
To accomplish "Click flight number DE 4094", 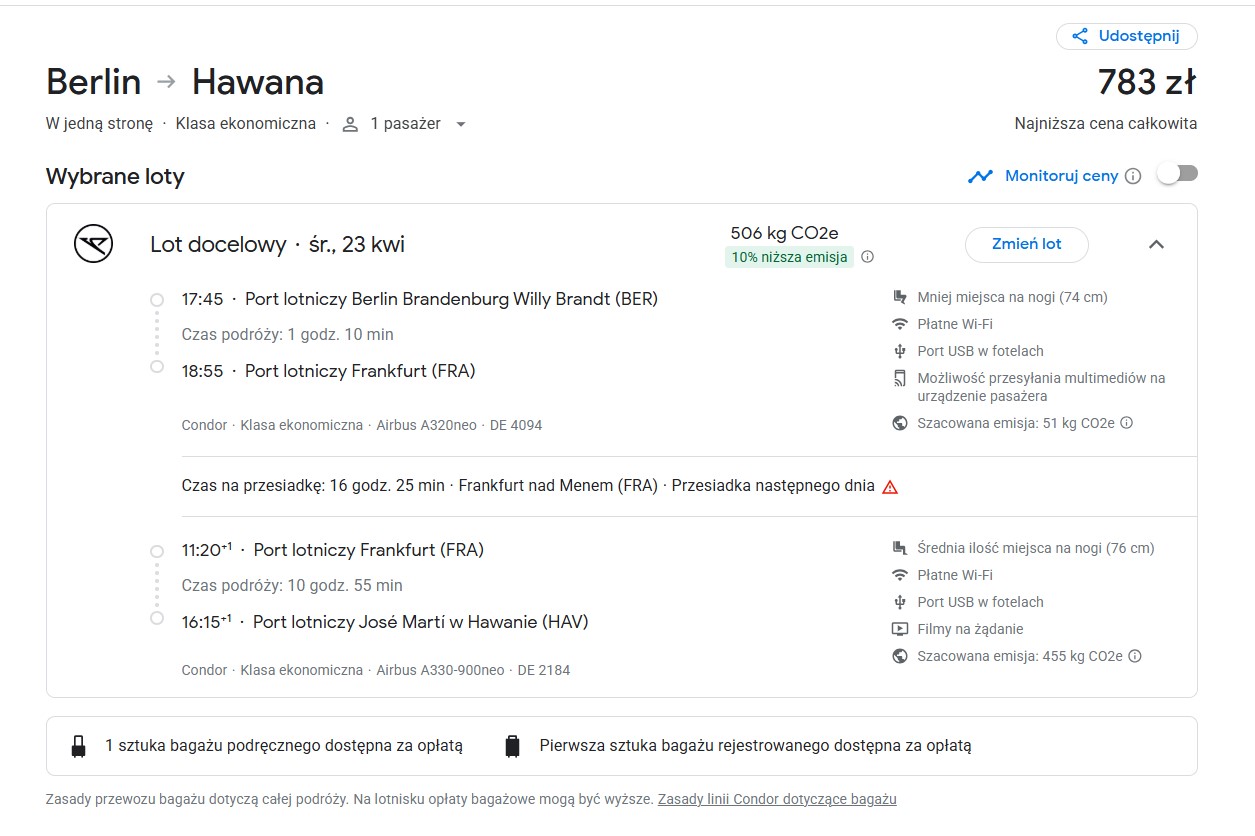I will pyautogui.click(x=516, y=425).
